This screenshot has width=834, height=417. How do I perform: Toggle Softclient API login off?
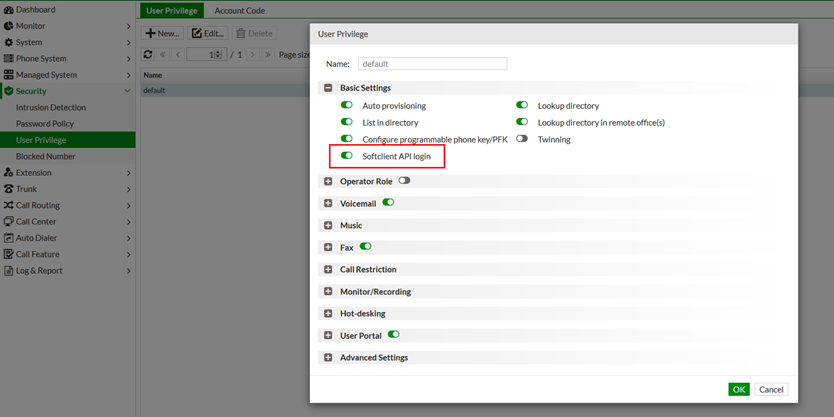(347, 156)
